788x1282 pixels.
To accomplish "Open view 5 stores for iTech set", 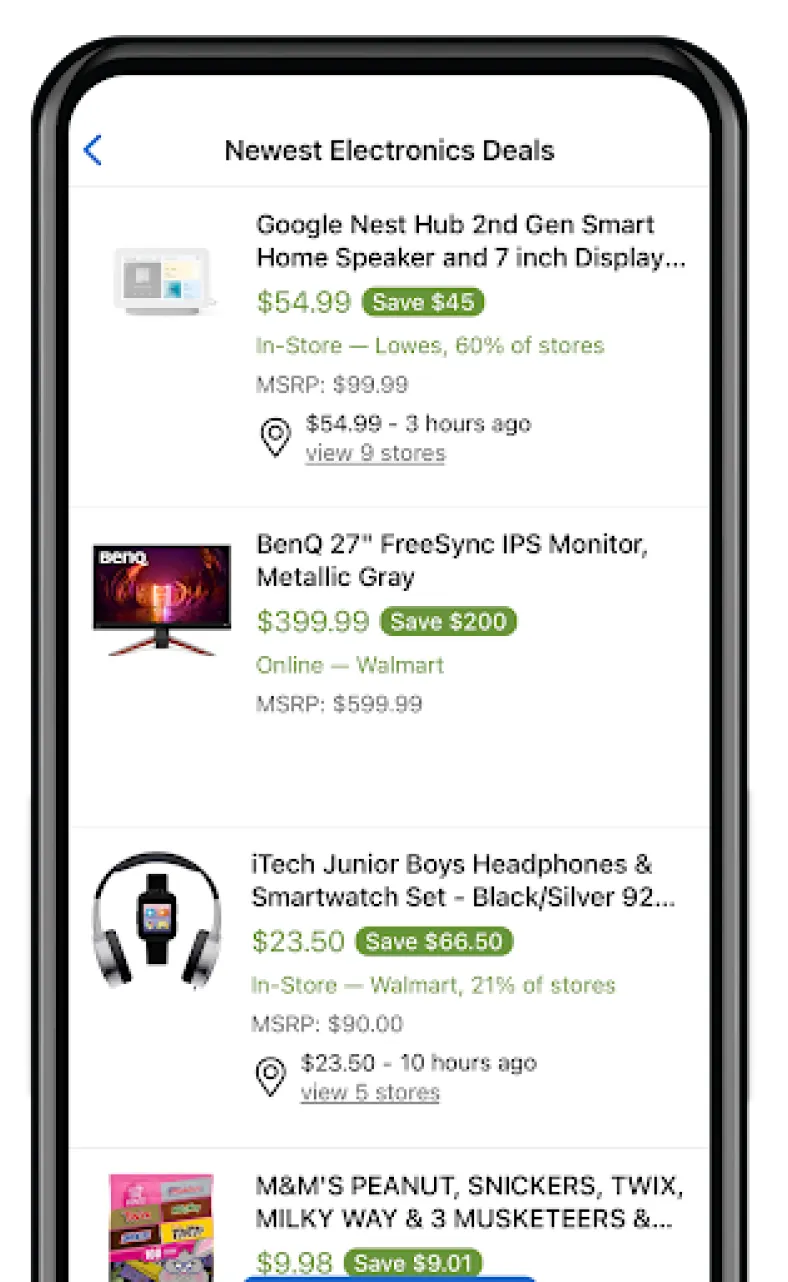I will tap(370, 1092).
